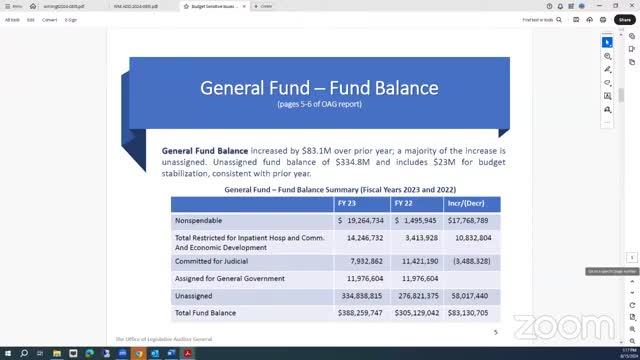This screenshot has width=640, height=360.
Task: Open the bookmarks panel
Action: pyautogui.click(x=632, y=49)
